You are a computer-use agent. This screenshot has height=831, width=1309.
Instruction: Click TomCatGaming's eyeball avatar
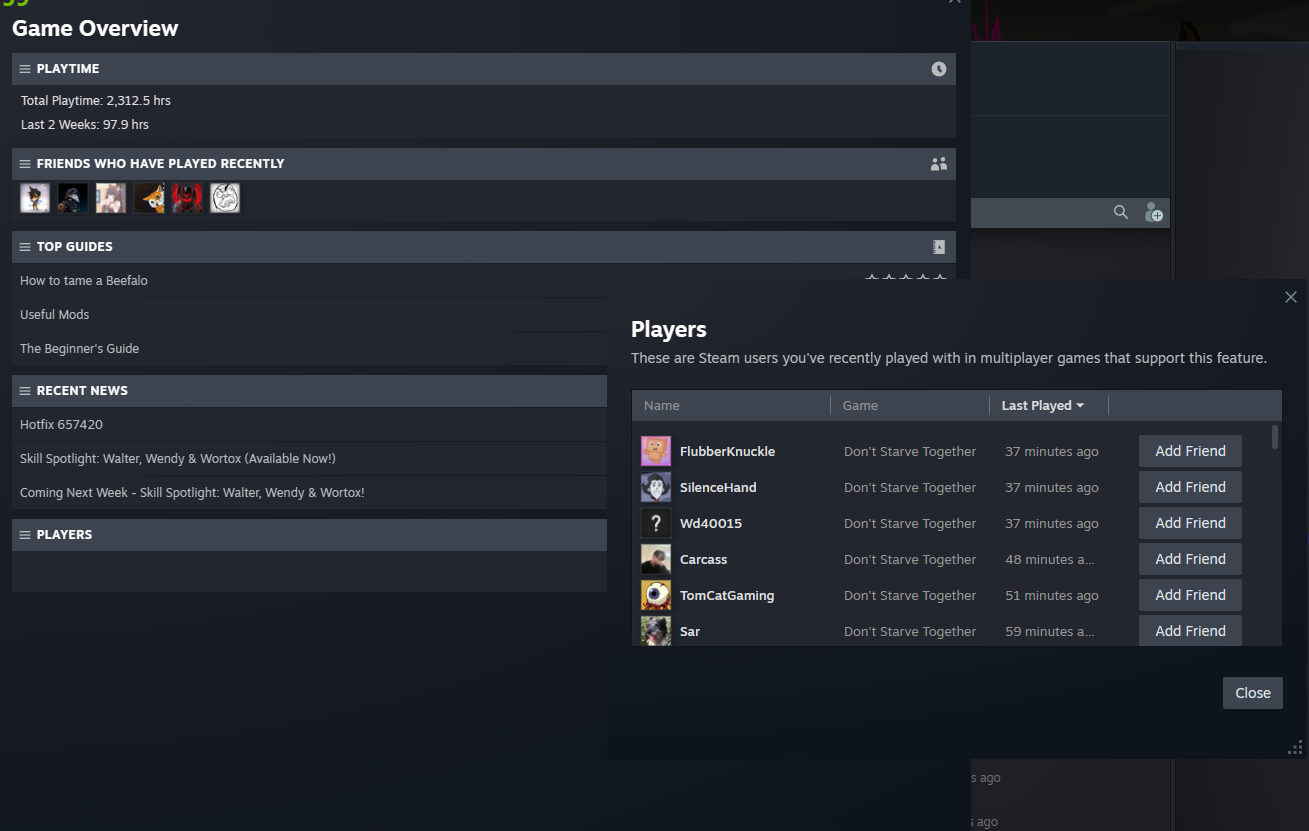656,595
